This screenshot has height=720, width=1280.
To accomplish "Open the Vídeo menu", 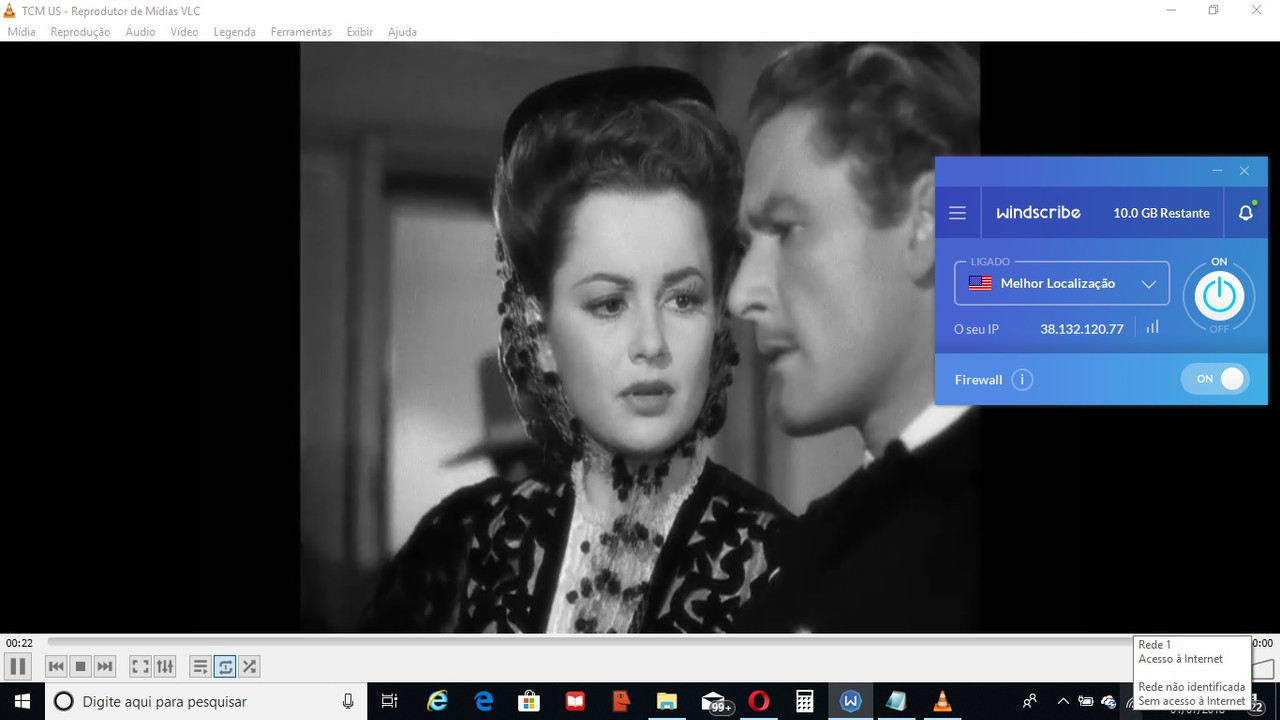I will 184,32.
